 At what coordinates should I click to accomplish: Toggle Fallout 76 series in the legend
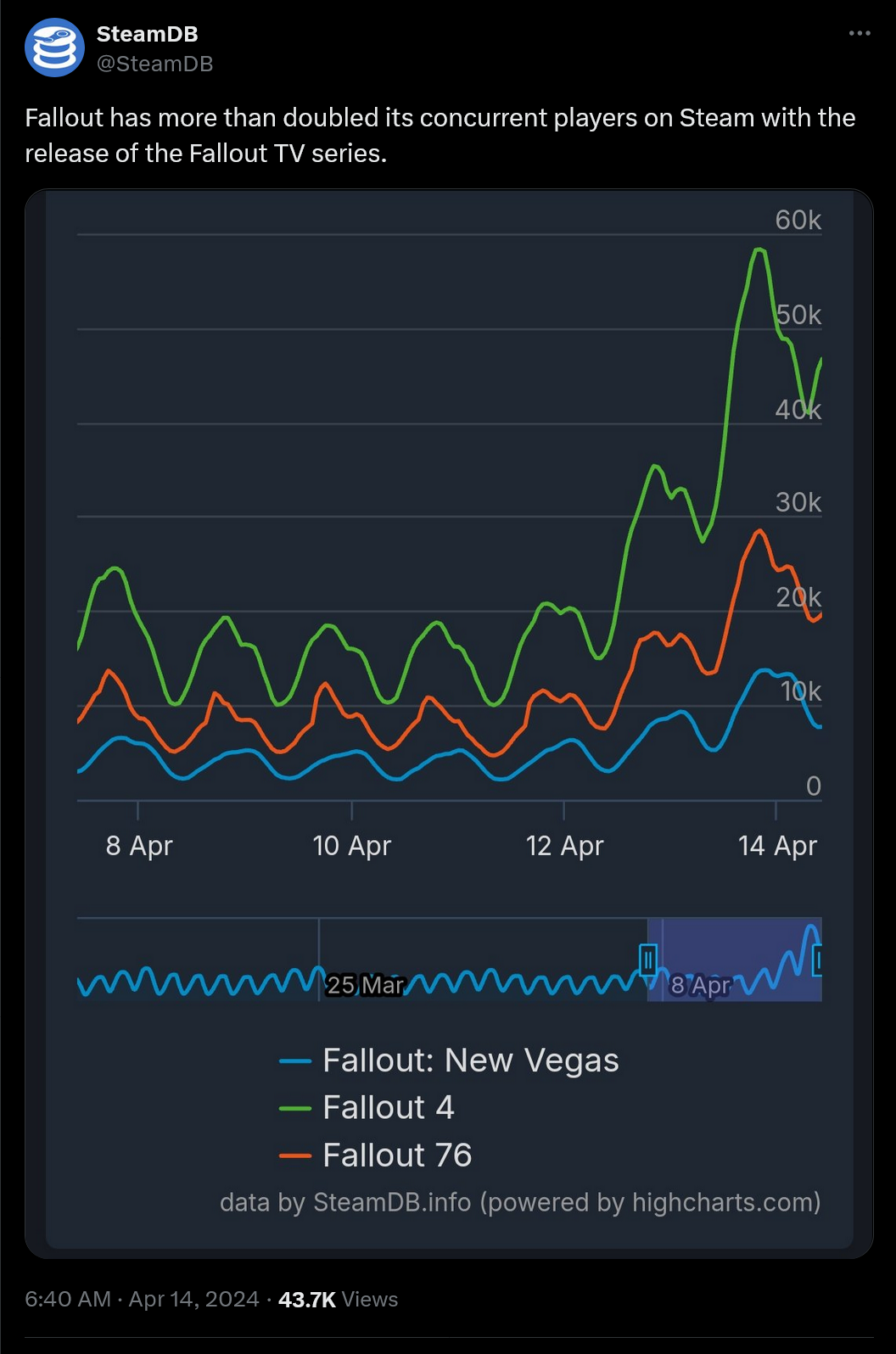coord(398,1155)
